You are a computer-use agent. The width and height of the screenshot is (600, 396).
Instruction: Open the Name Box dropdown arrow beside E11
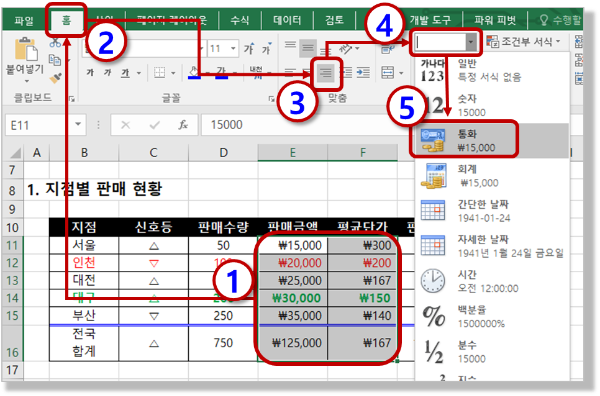[78, 124]
